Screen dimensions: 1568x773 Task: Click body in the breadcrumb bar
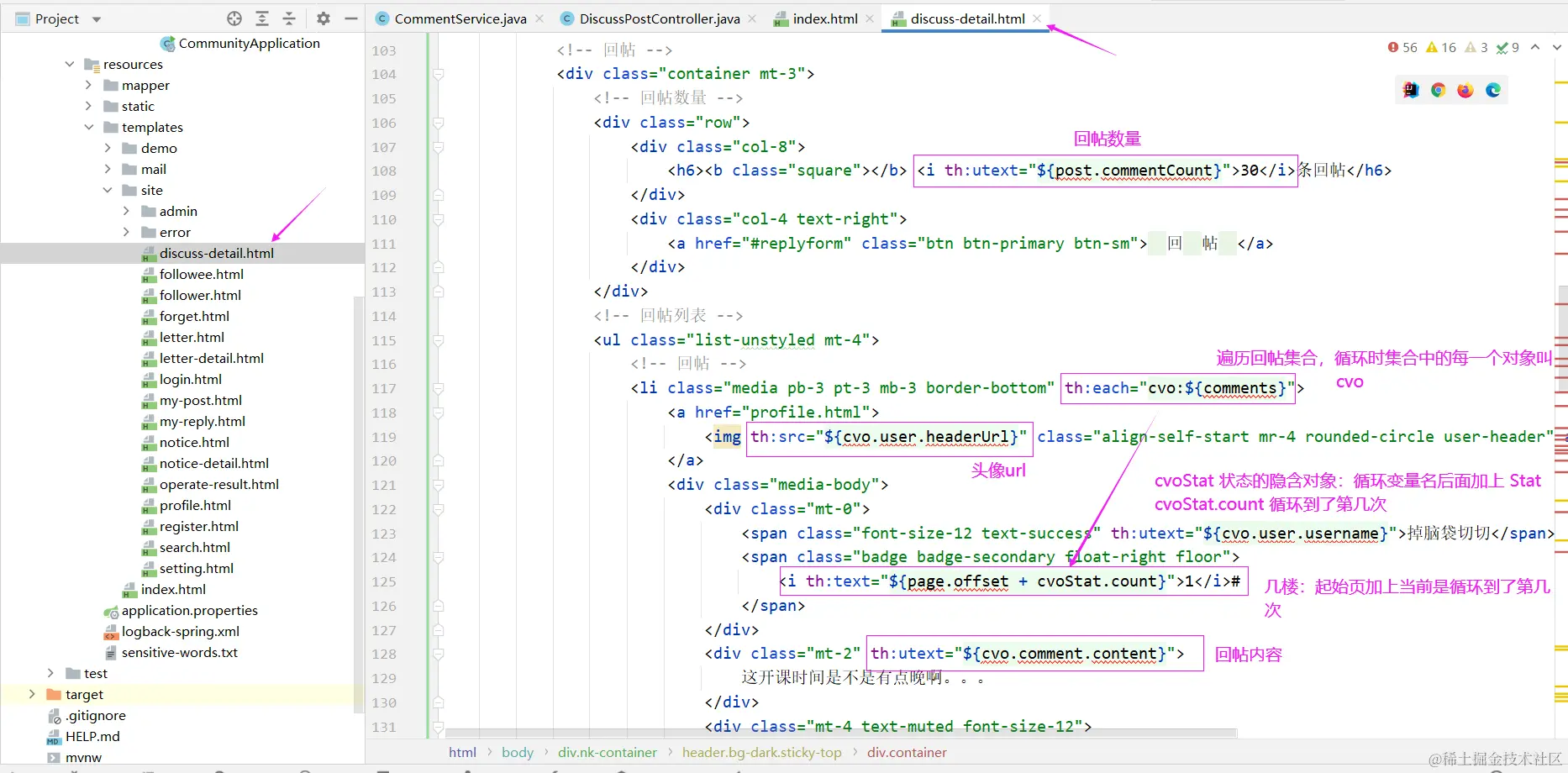518,752
